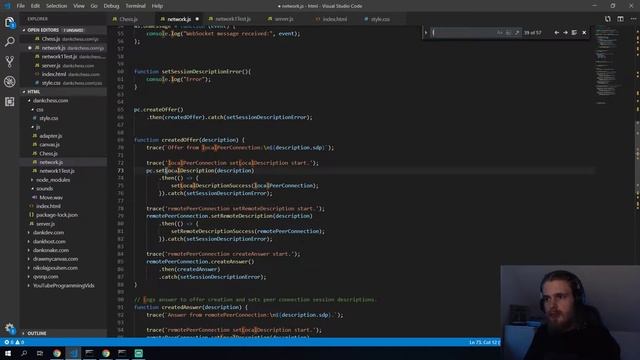Open the Windows Start menu
Image resolution: width=640 pixels, height=360 pixels.
8,353
